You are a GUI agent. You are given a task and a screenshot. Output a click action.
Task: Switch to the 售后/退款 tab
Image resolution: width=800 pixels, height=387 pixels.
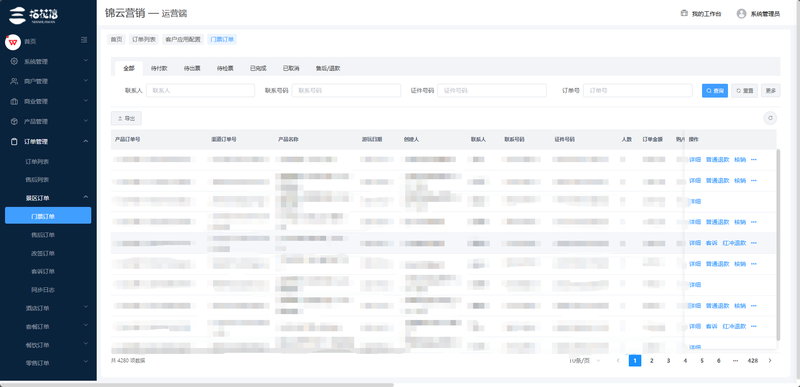pyautogui.click(x=328, y=68)
